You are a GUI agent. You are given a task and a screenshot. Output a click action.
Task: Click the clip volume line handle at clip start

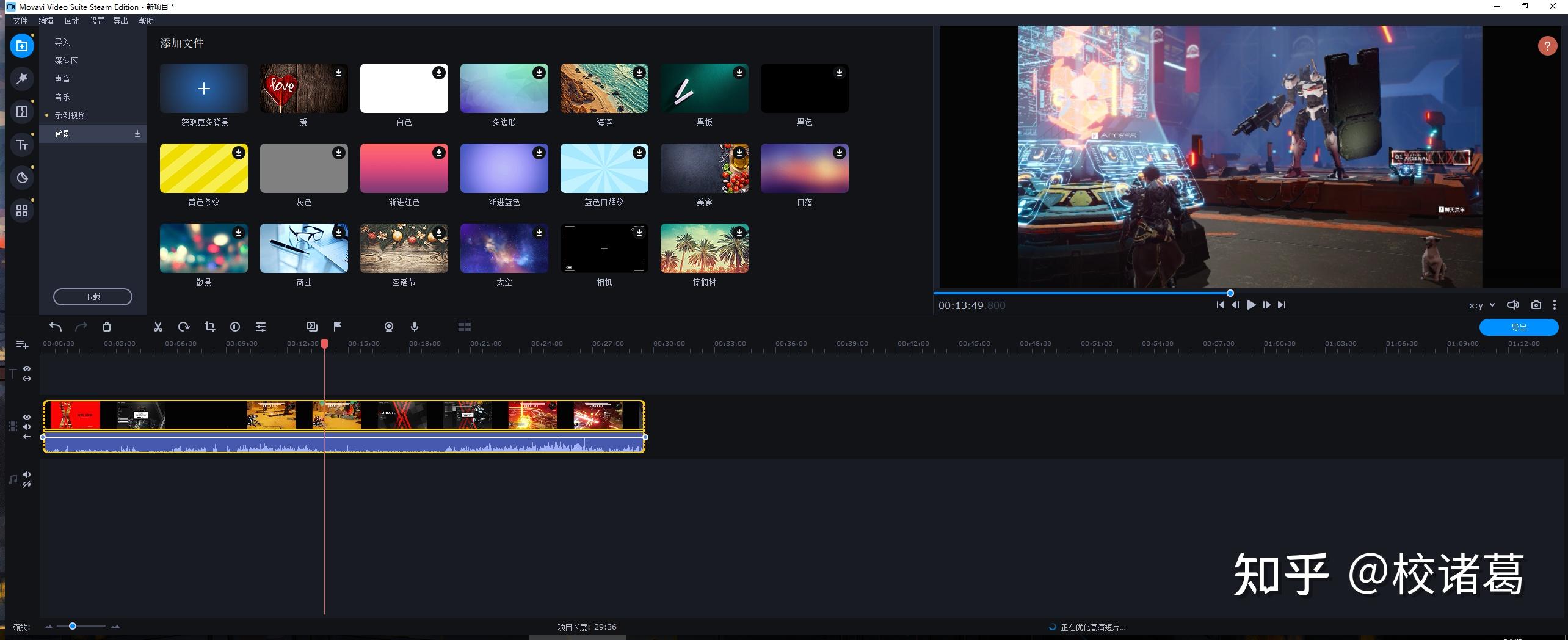[x=43, y=437]
